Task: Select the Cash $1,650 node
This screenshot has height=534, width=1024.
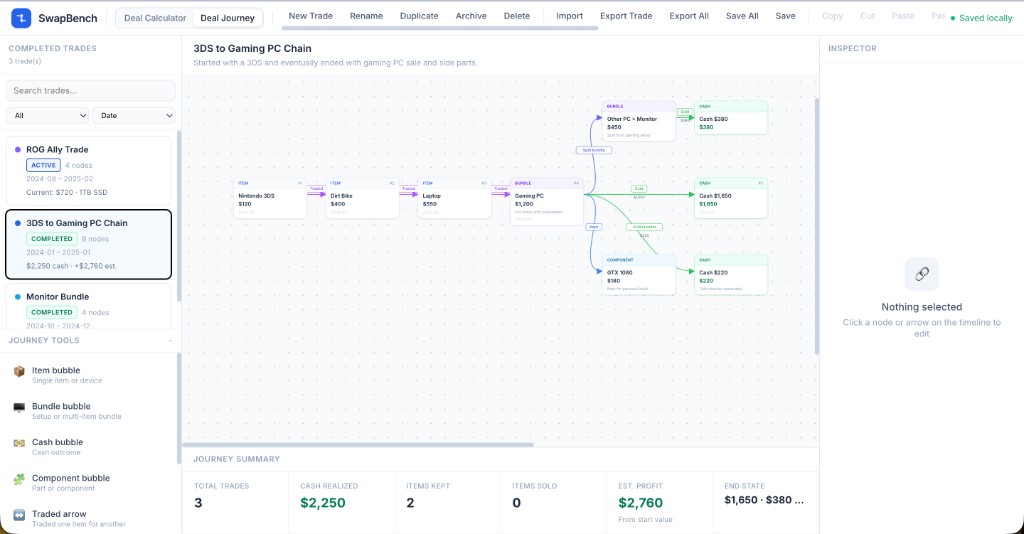Action: pyautogui.click(x=731, y=198)
